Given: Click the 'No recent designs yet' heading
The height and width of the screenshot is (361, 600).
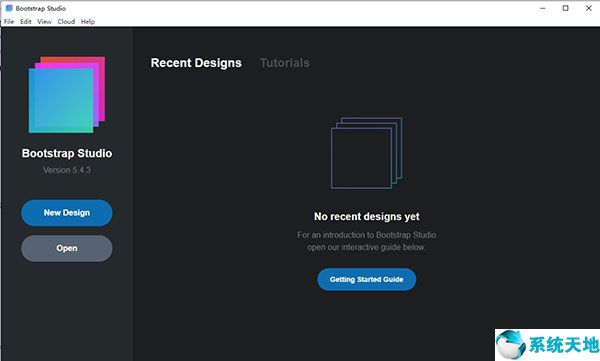Looking at the screenshot, I should (x=367, y=217).
